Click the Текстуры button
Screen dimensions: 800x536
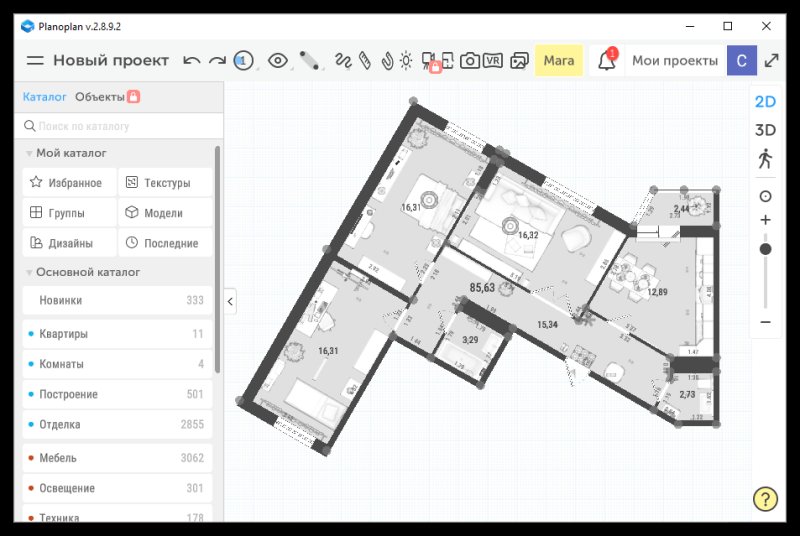[165, 183]
